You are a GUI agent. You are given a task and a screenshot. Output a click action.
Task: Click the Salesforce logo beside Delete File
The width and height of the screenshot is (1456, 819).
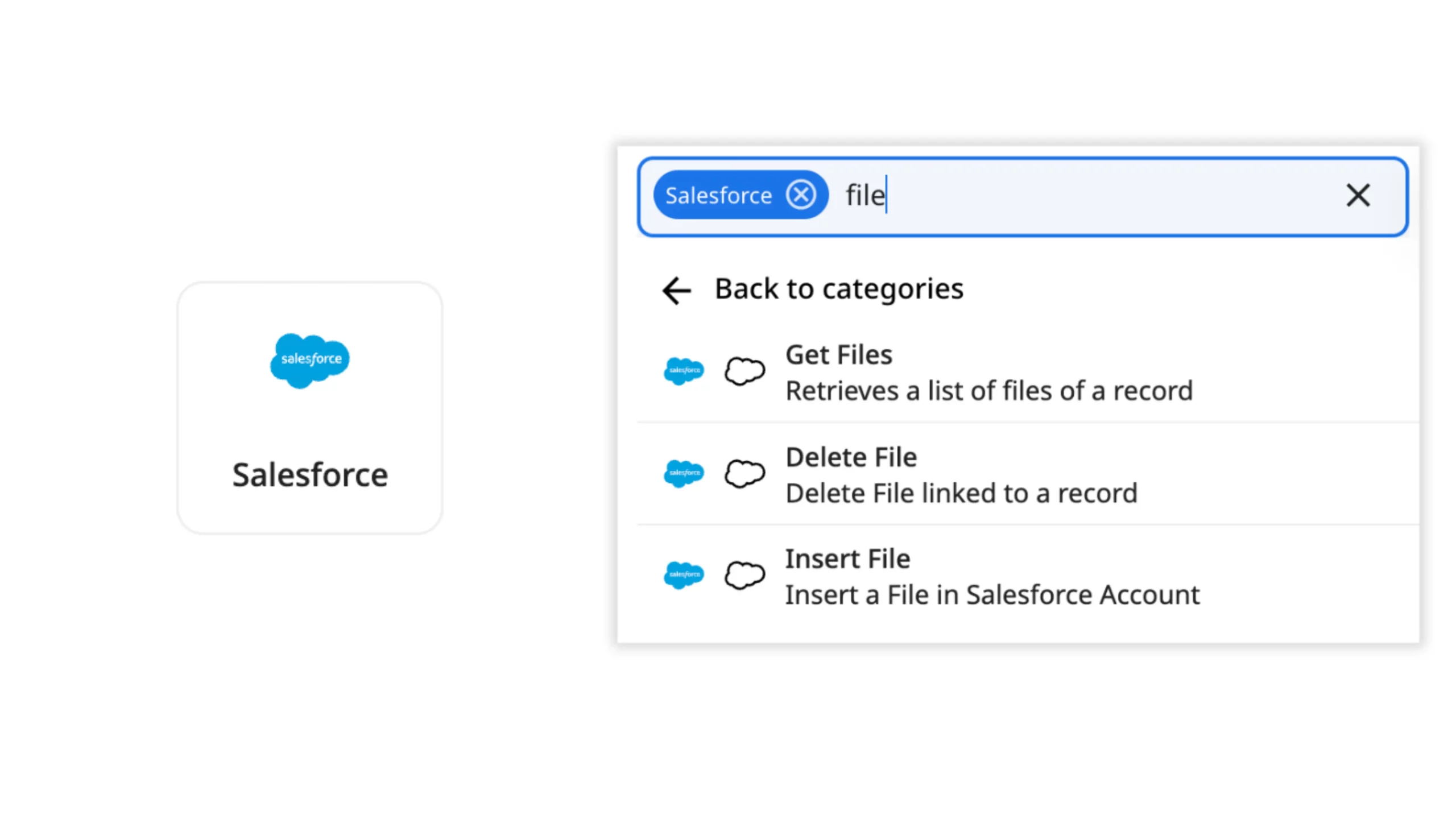684,473
